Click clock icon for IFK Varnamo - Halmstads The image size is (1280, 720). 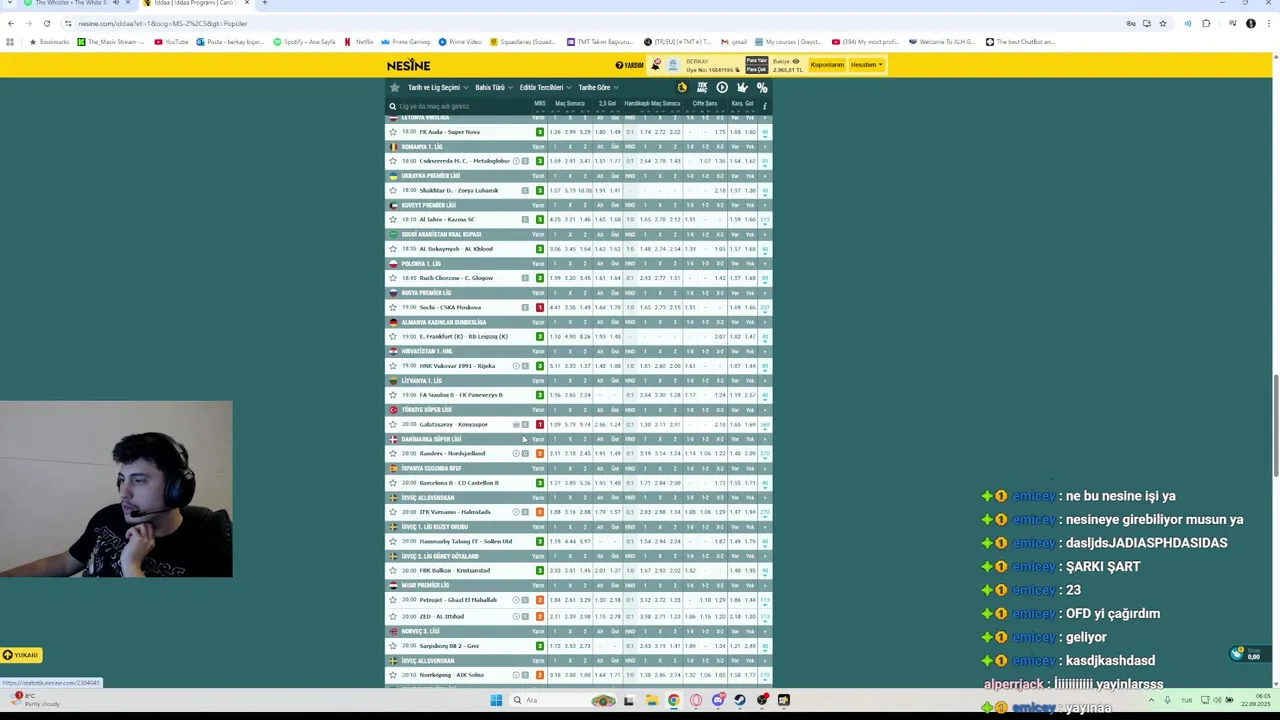point(516,512)
